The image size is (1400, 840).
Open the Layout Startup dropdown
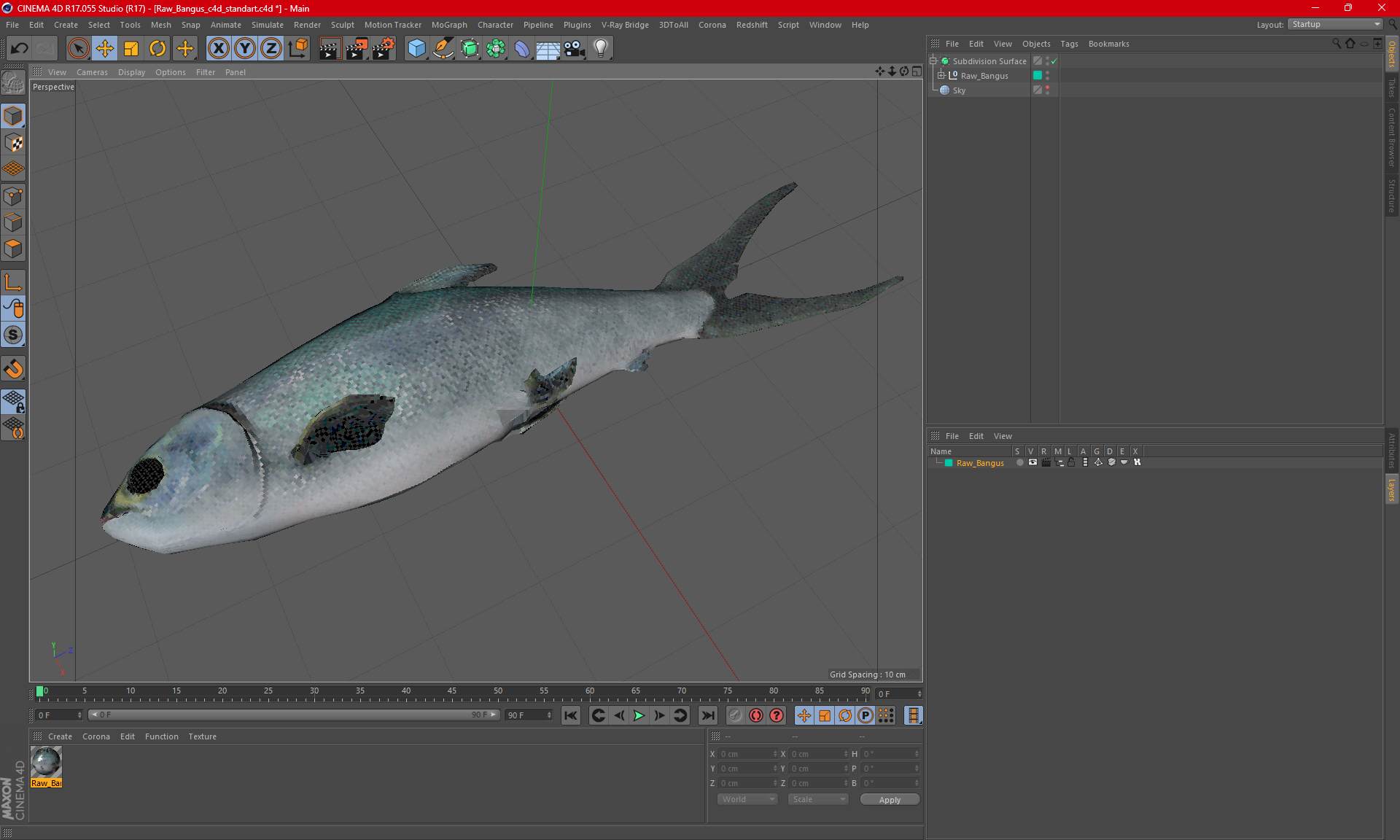click(1336, 25)
